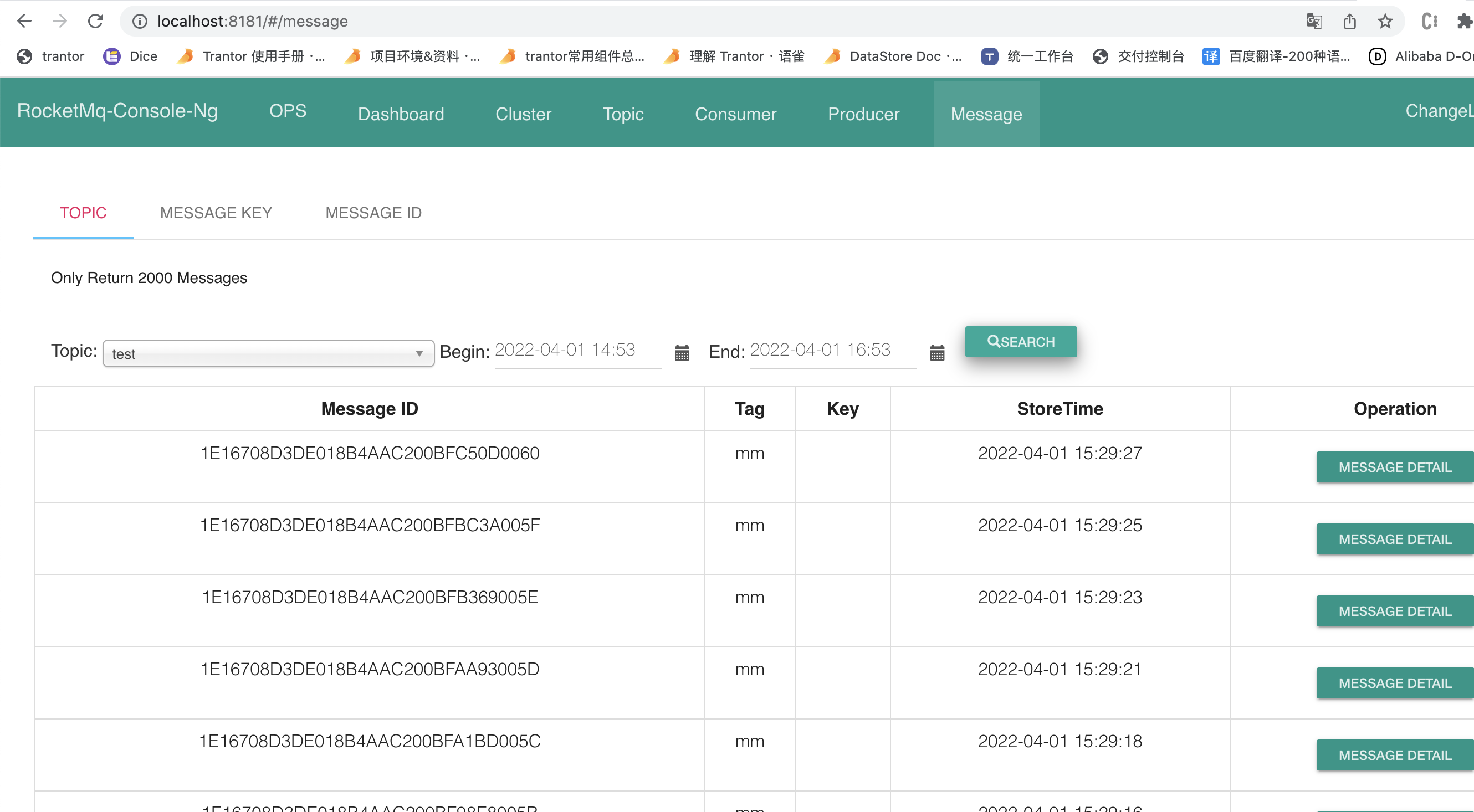Open the Dashboard nav item
This screenshot has height=812, width=1474.
401,114
